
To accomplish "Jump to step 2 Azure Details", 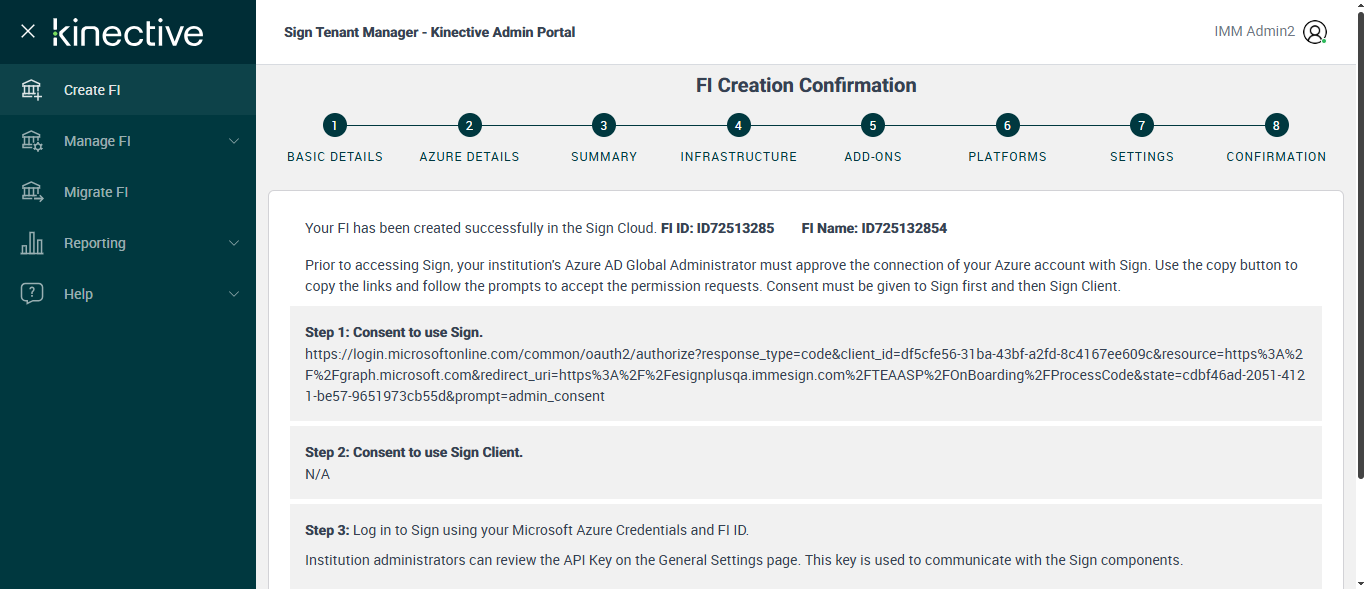I will pos(469,125).
